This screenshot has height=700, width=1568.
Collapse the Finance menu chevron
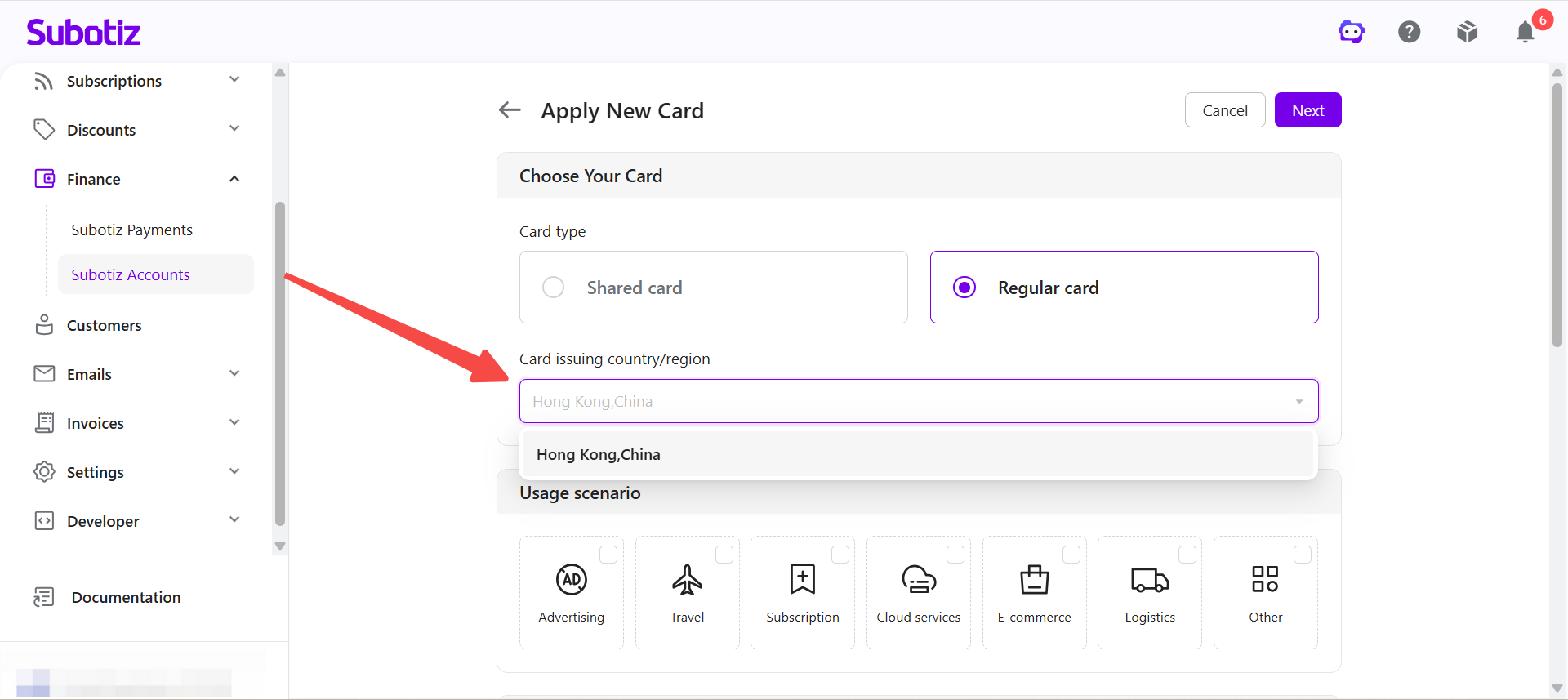click(x=234, y=178)
